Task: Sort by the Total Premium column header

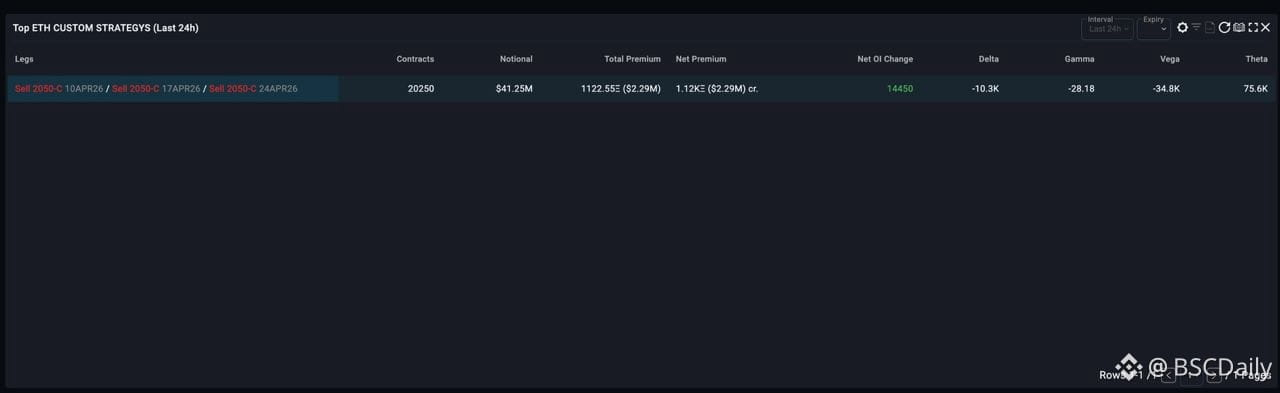Action: click(x=632, y=59)
